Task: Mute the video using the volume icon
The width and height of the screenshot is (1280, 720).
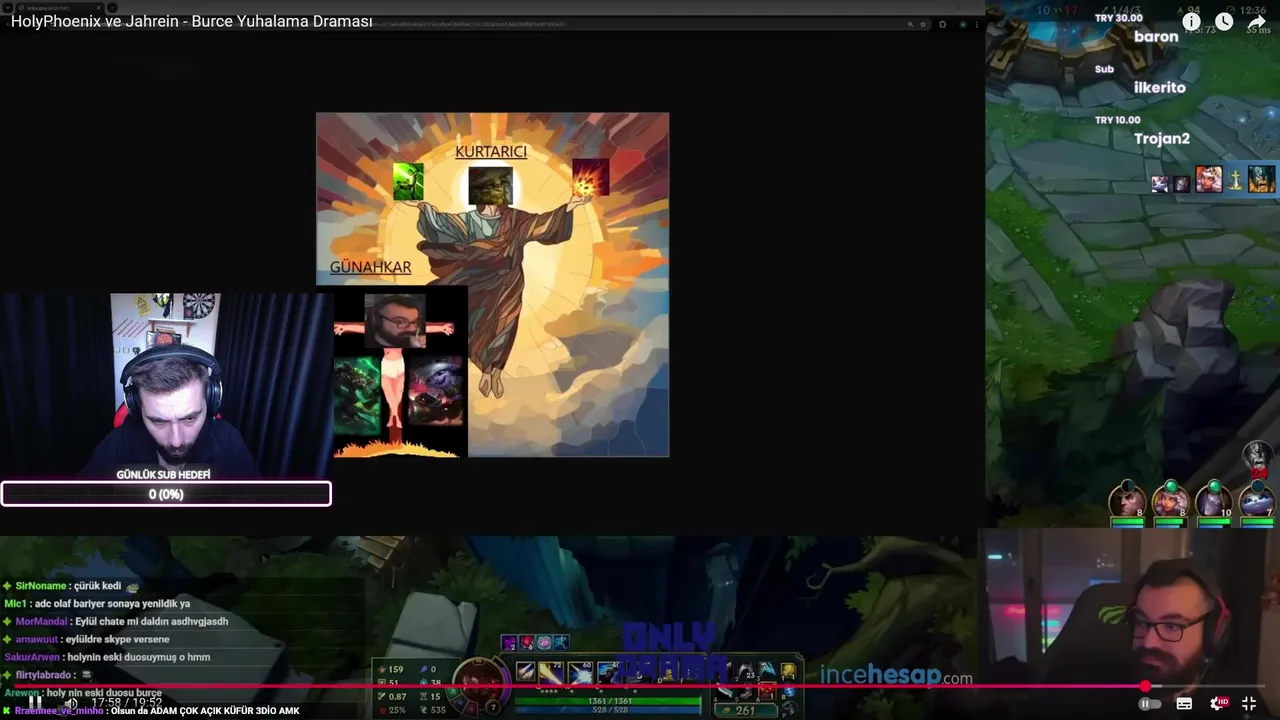Action: point(70,703)
